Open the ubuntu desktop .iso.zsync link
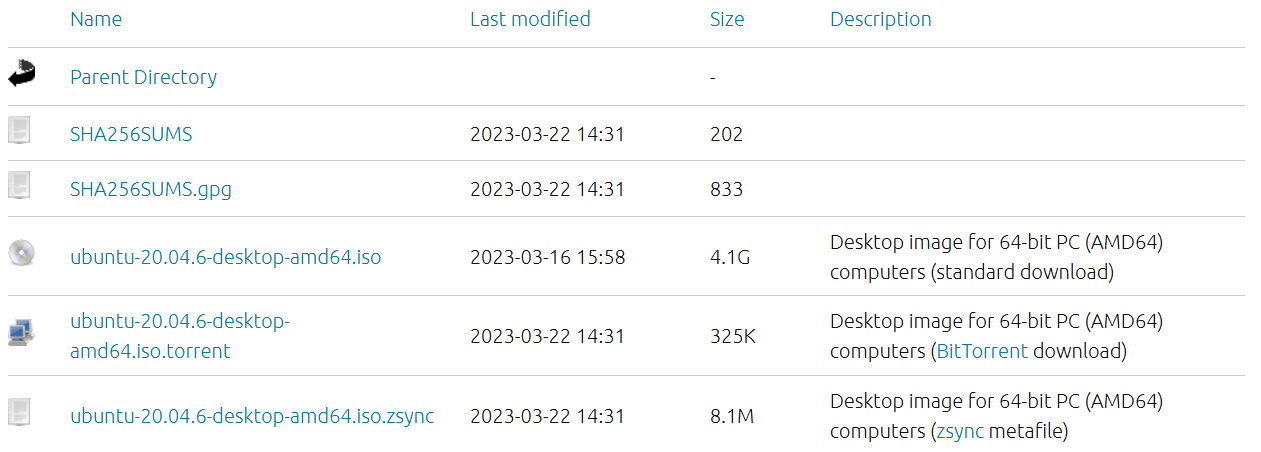Viewport: 1261px width, 452px height. coord(252,416)
